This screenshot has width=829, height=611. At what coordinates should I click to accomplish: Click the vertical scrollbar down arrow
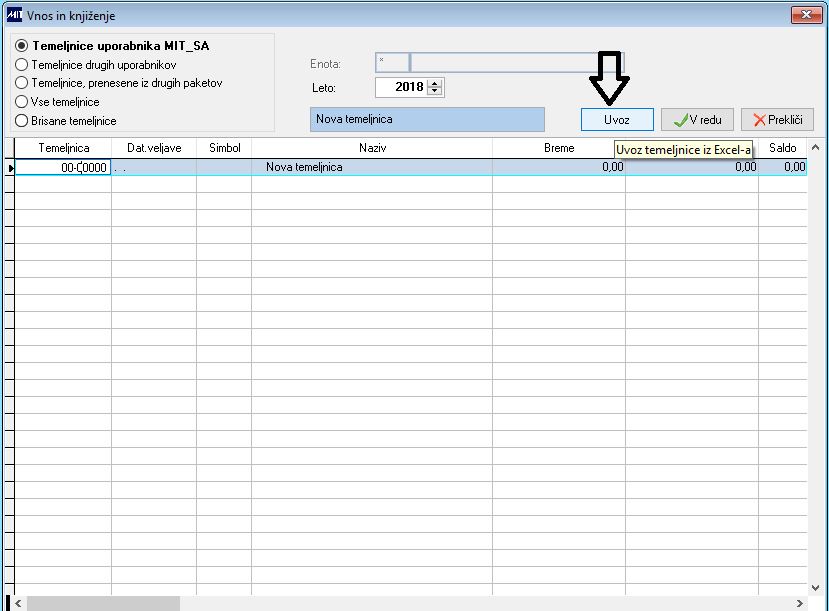tap(816, 588)
